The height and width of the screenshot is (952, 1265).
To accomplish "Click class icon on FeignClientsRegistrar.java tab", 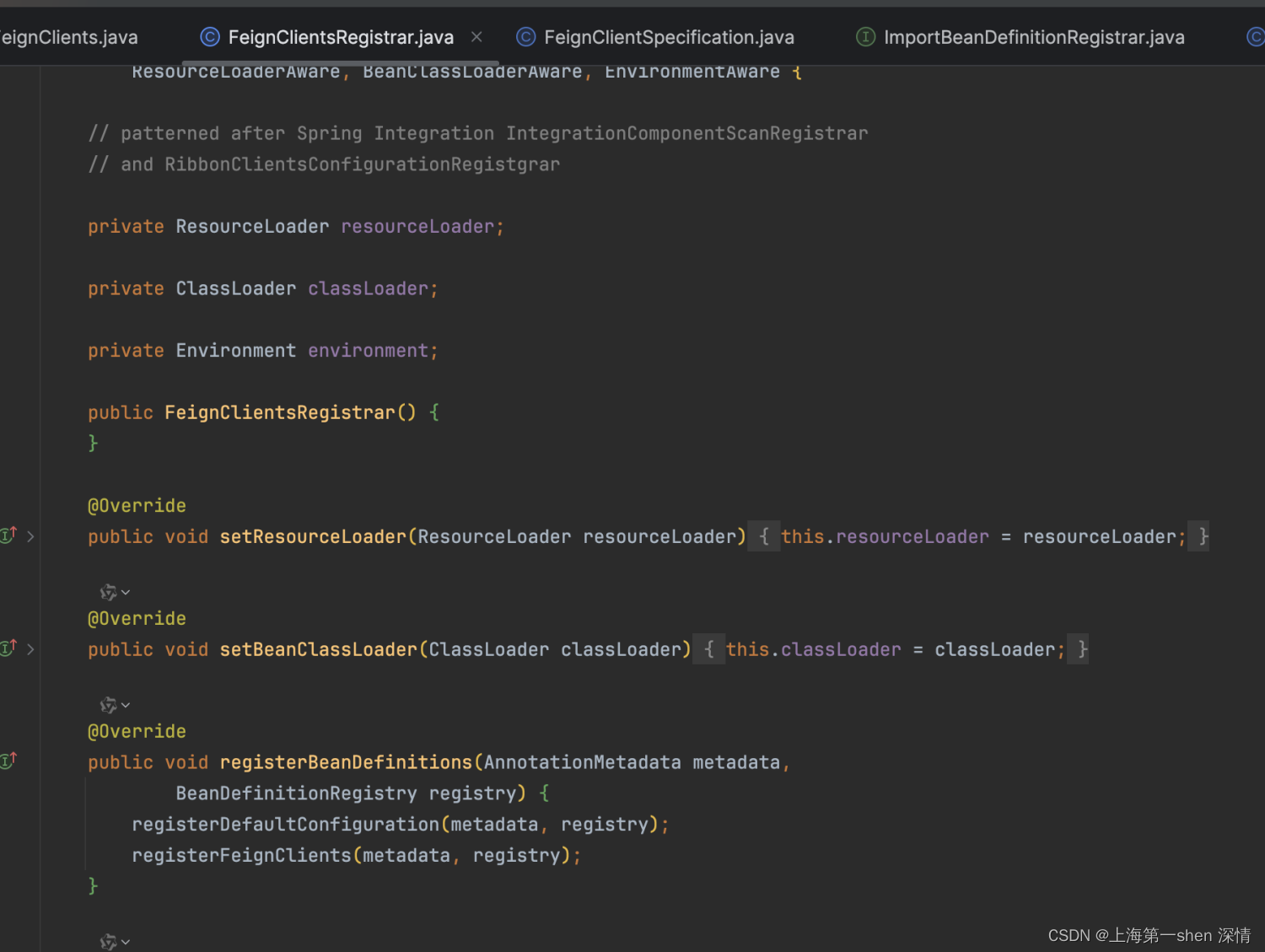I will pos(210,37).
